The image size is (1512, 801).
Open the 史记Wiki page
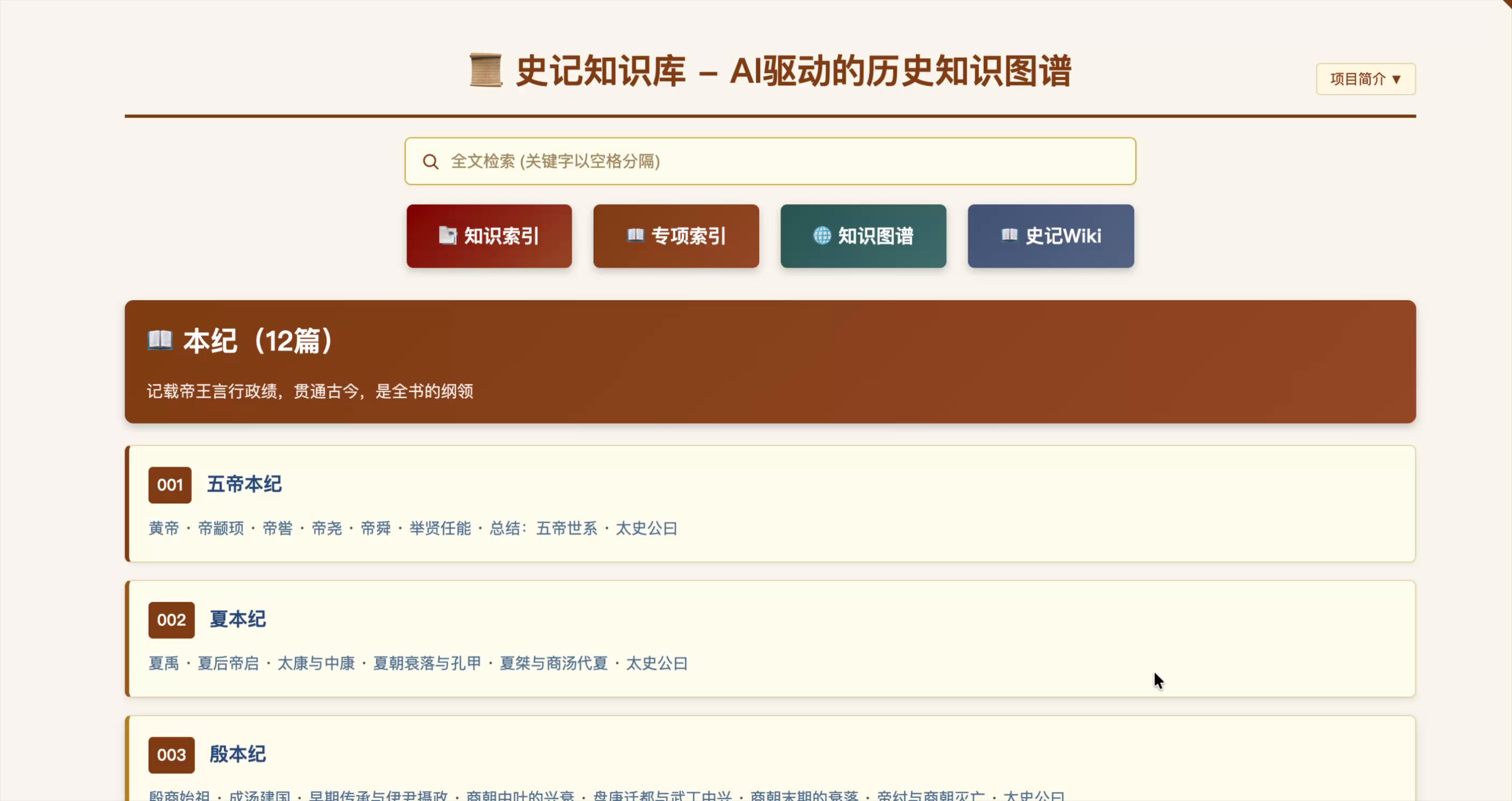click(x=1051, y=236)
